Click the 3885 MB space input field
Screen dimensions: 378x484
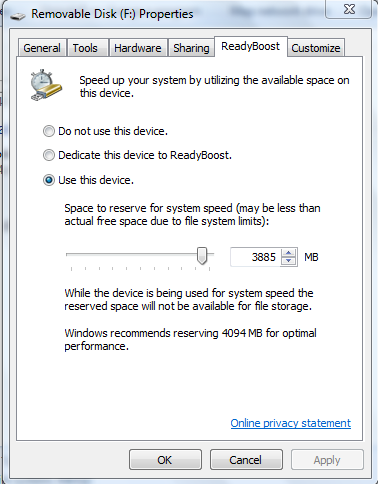click(x=256, y=257)
